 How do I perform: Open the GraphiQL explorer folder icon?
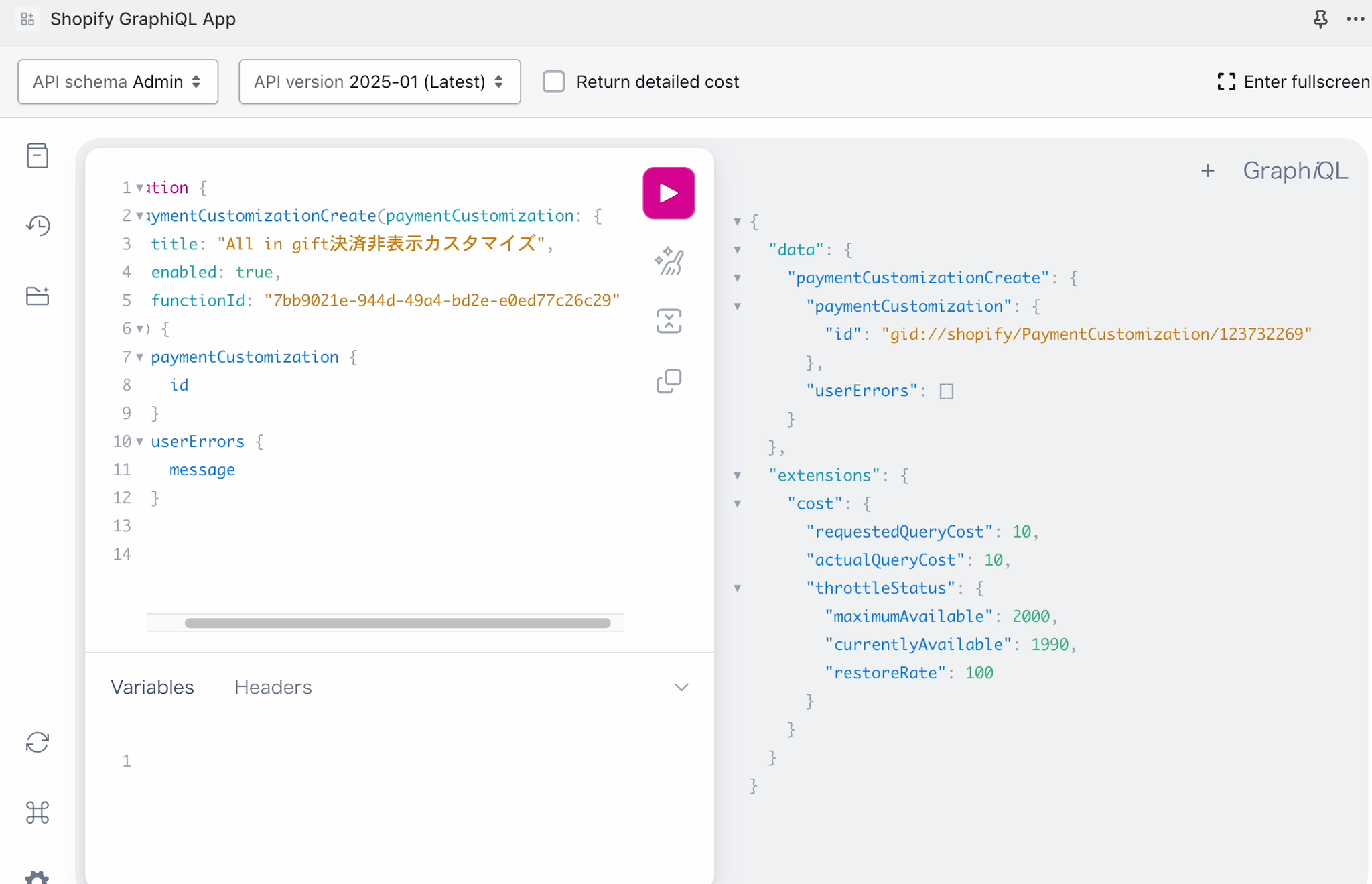coord(38,296)
